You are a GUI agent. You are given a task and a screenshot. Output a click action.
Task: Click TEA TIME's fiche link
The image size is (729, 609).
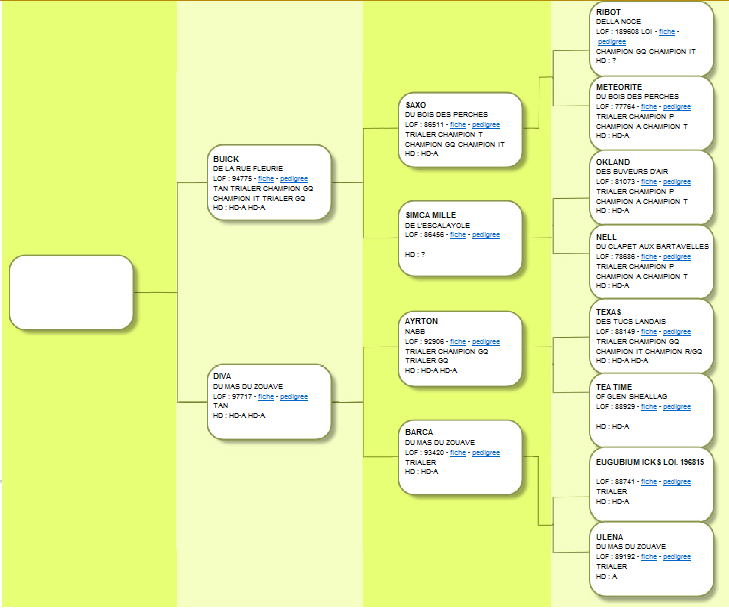pyautogui.click(x=649, y=407)
